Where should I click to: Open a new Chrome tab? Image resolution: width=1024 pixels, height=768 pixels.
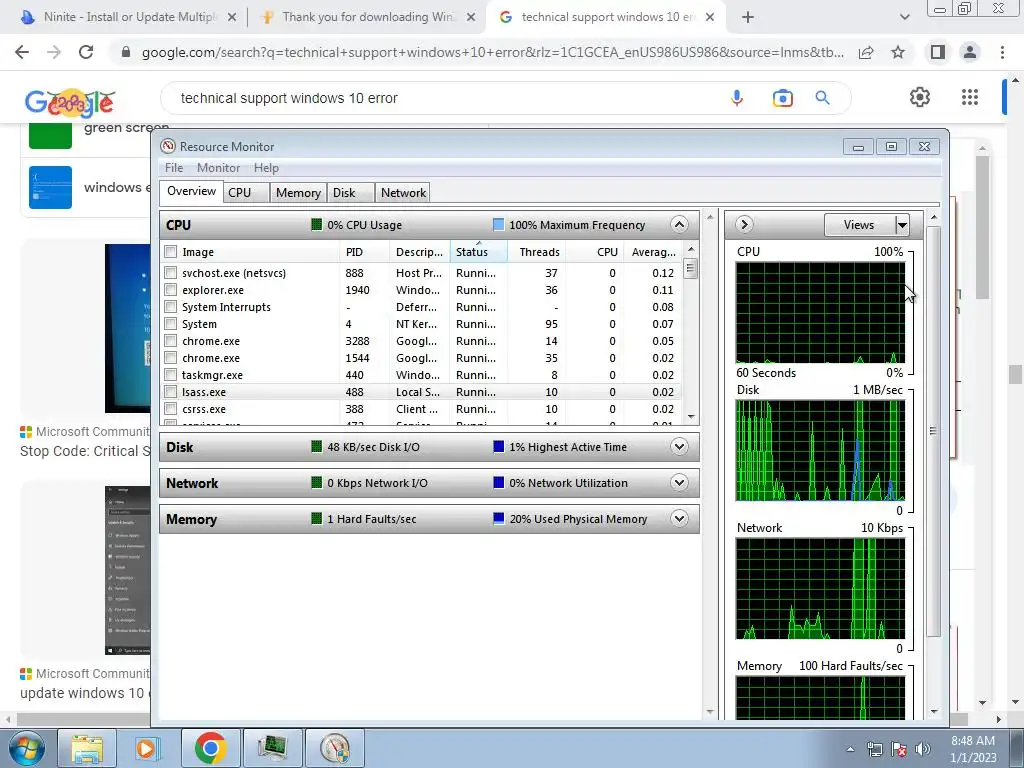coord(748,17)
